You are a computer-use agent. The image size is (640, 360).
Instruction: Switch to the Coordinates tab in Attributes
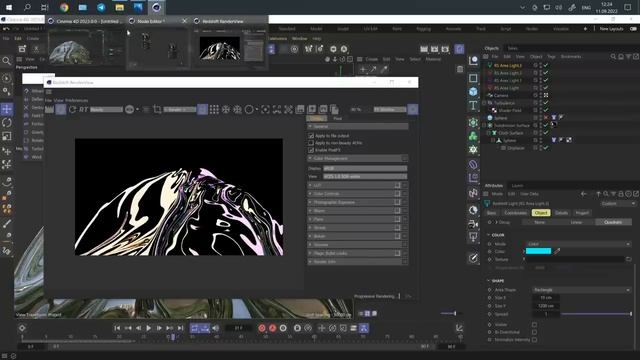[515, 213]
